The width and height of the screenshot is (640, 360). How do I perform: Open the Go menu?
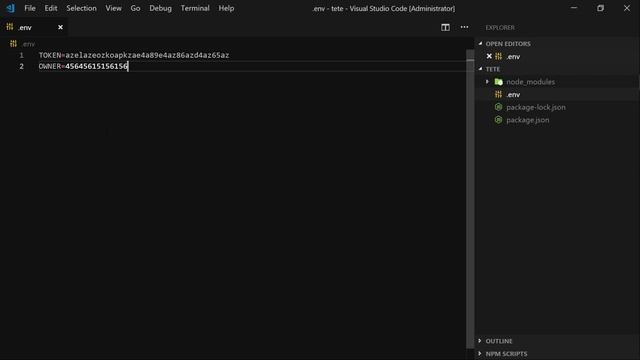click(135, 8)
